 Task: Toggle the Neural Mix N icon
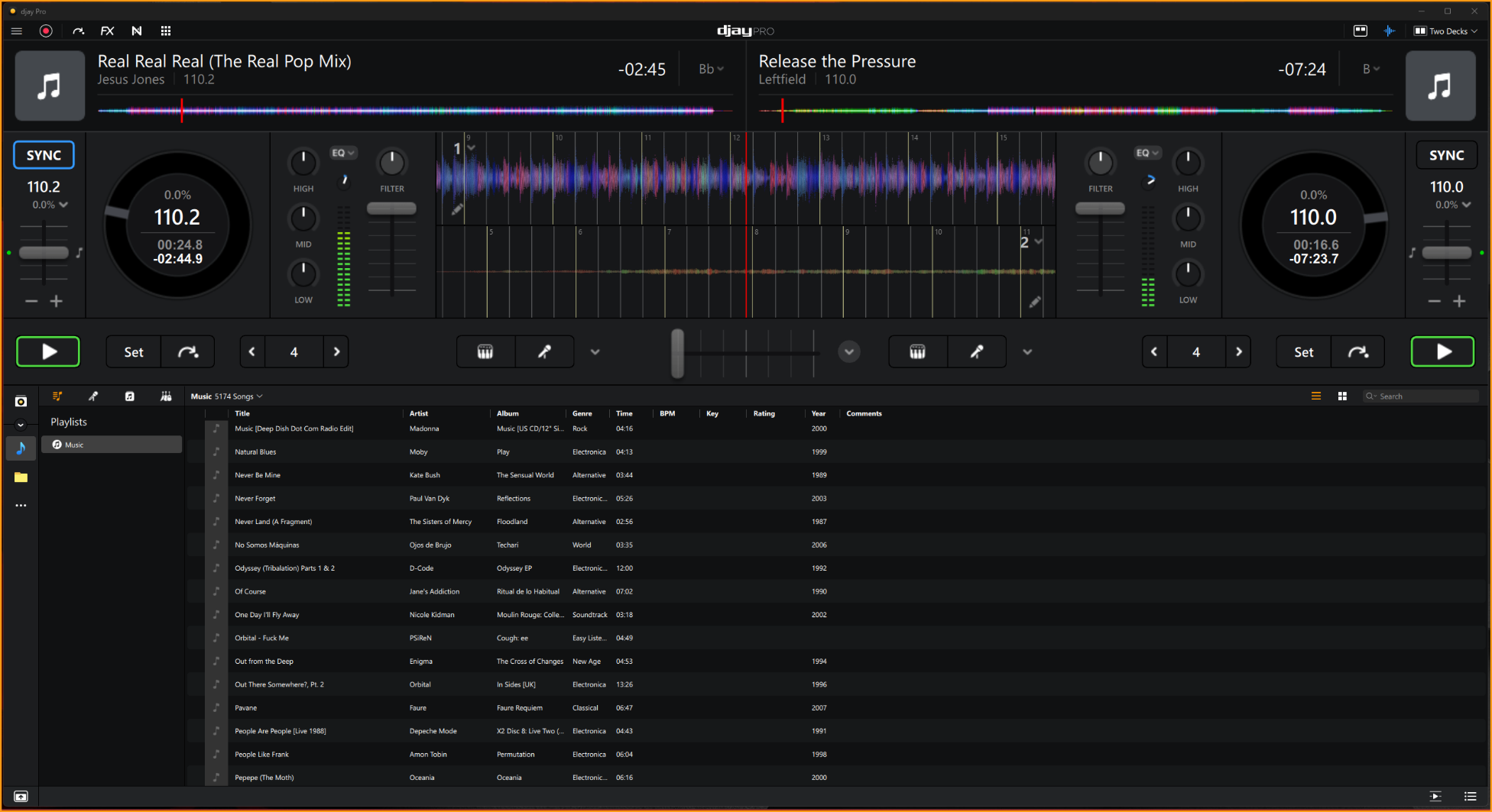click(x=137, y=31)
